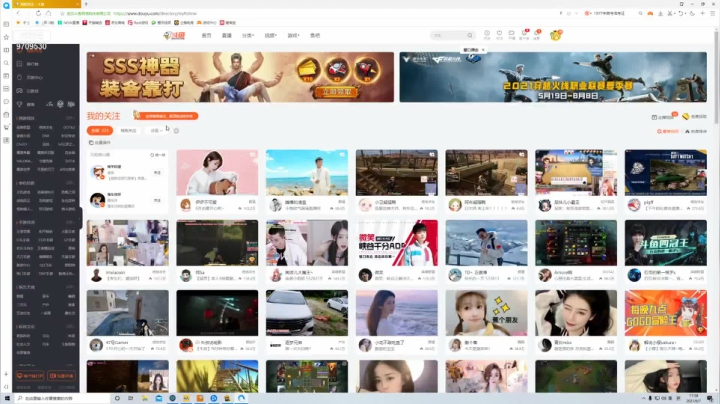Go to browser home page icon
This screenshot has width=720, height=404.
pyautogui.click(x=48, y=13)
